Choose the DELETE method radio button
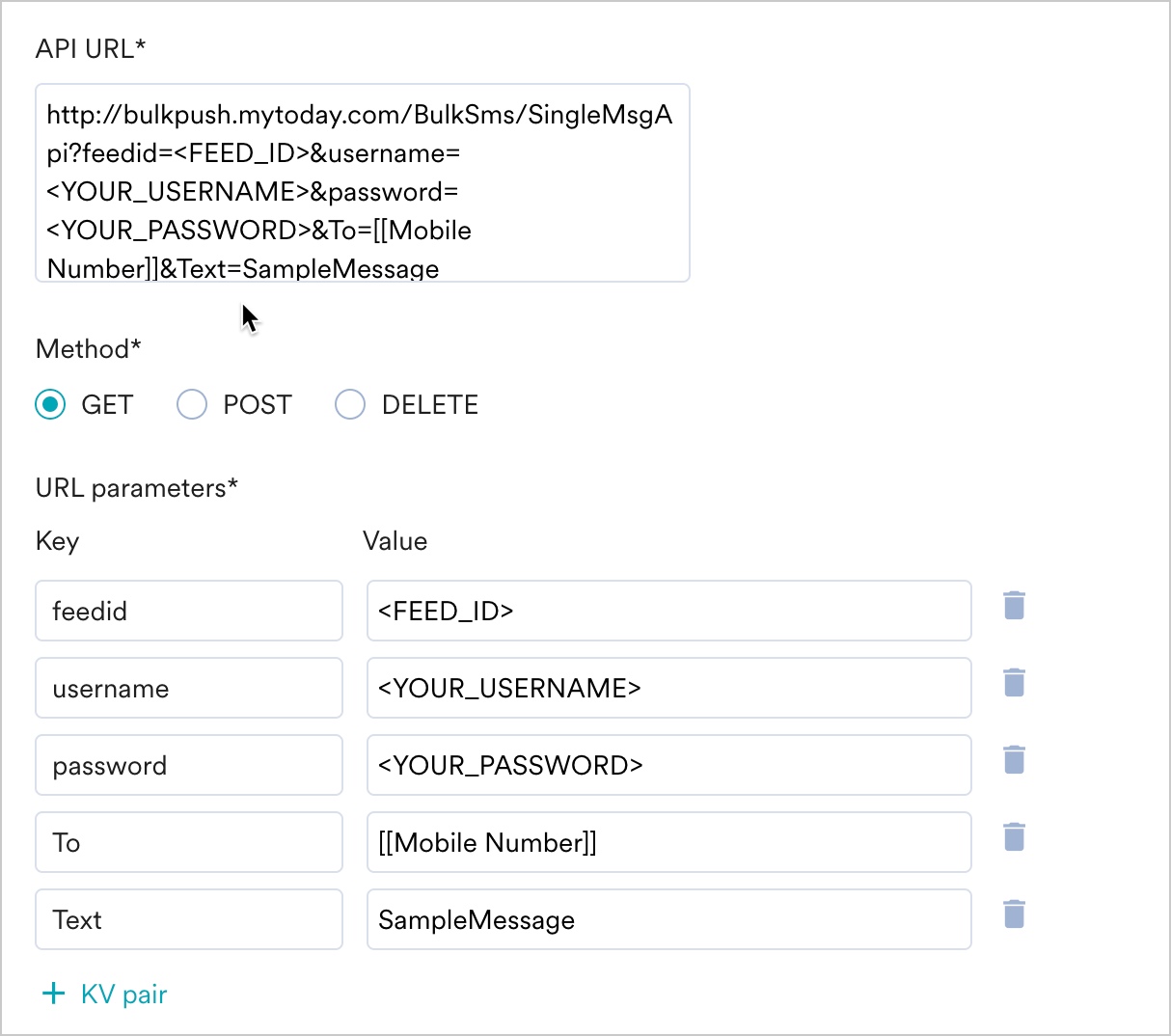 (350, 404)
